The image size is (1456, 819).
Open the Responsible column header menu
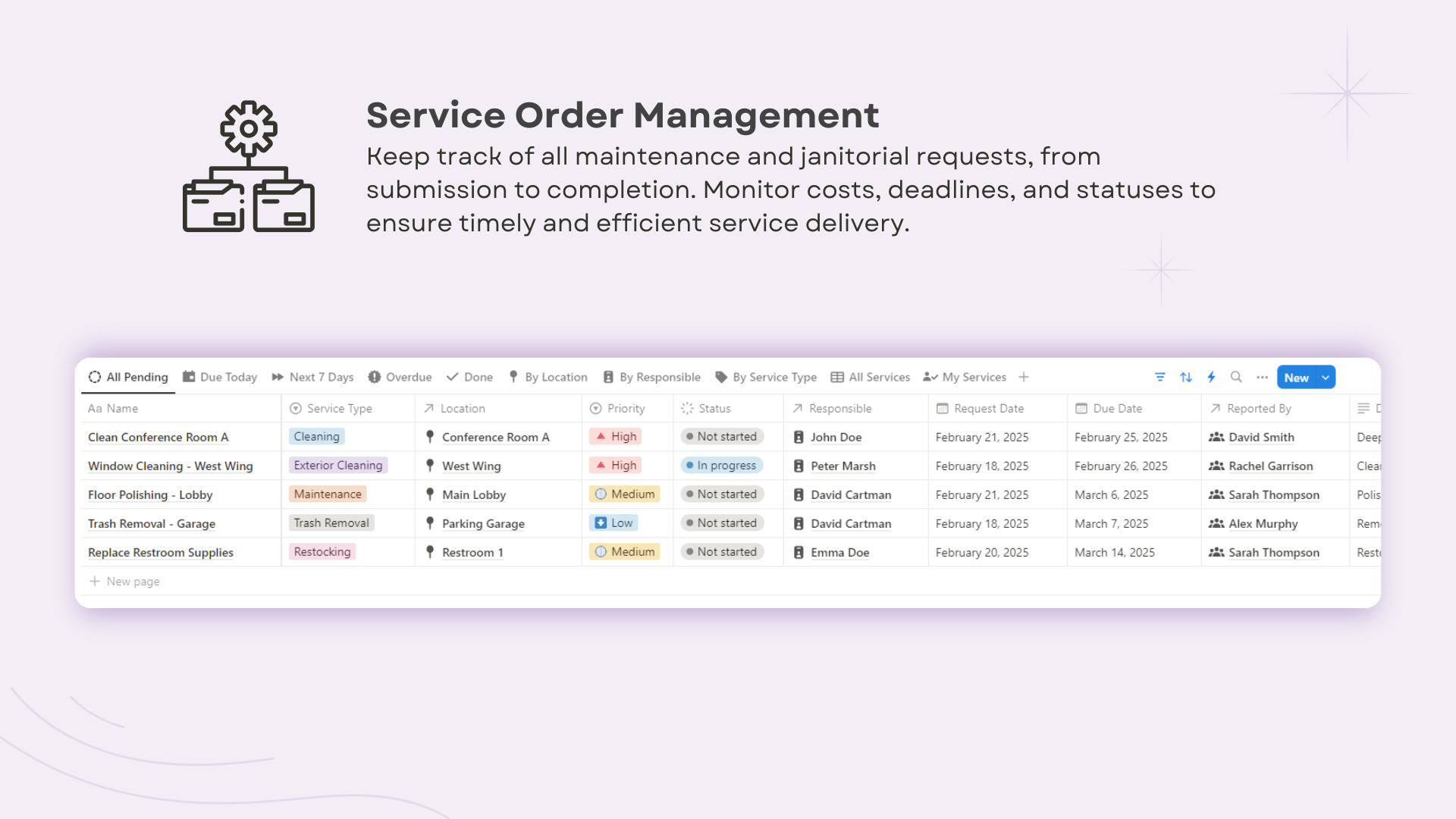pyautogui.click(x=855, y=408)
